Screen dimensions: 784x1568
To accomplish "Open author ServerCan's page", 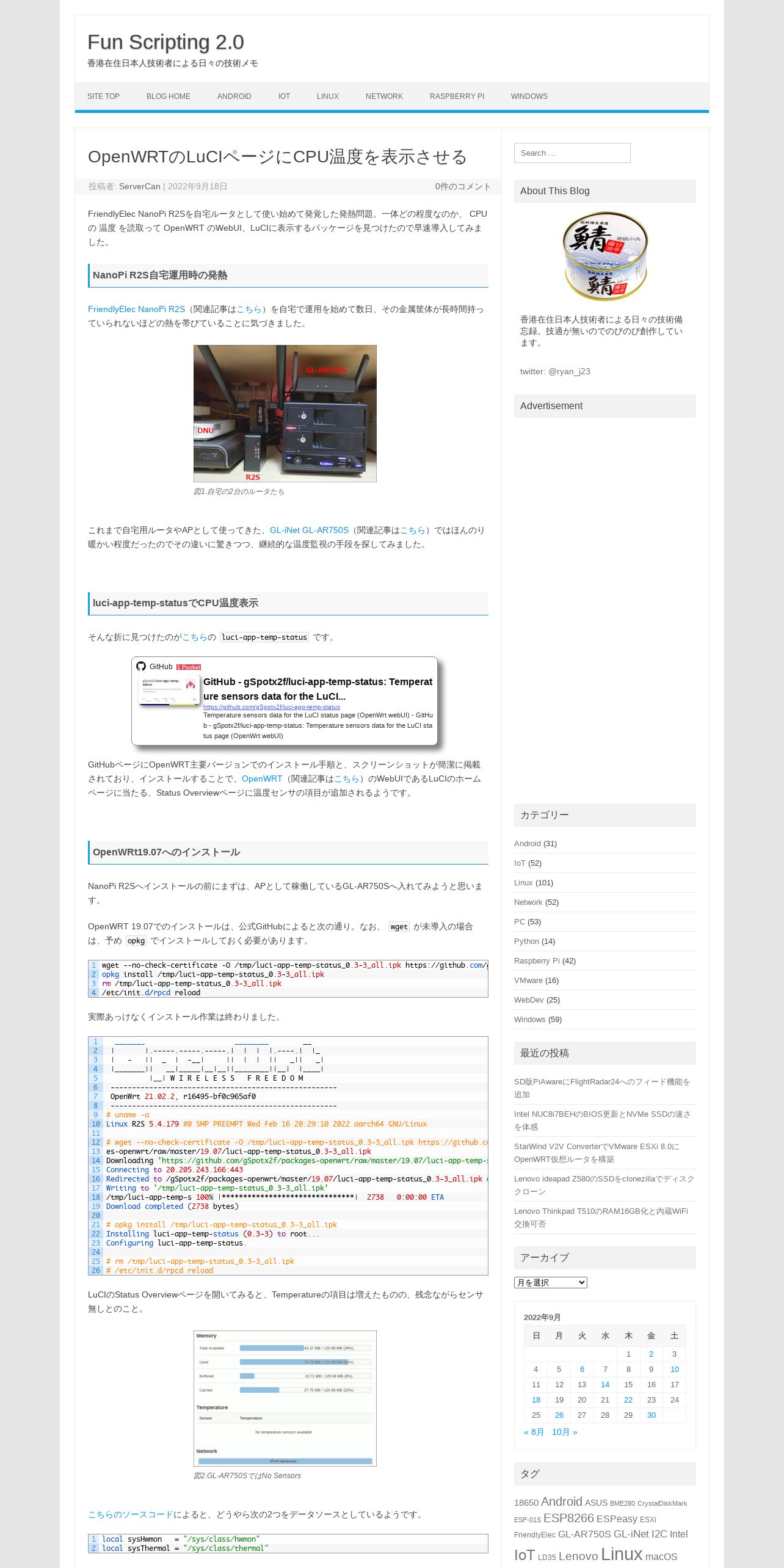I will (140, 187).
